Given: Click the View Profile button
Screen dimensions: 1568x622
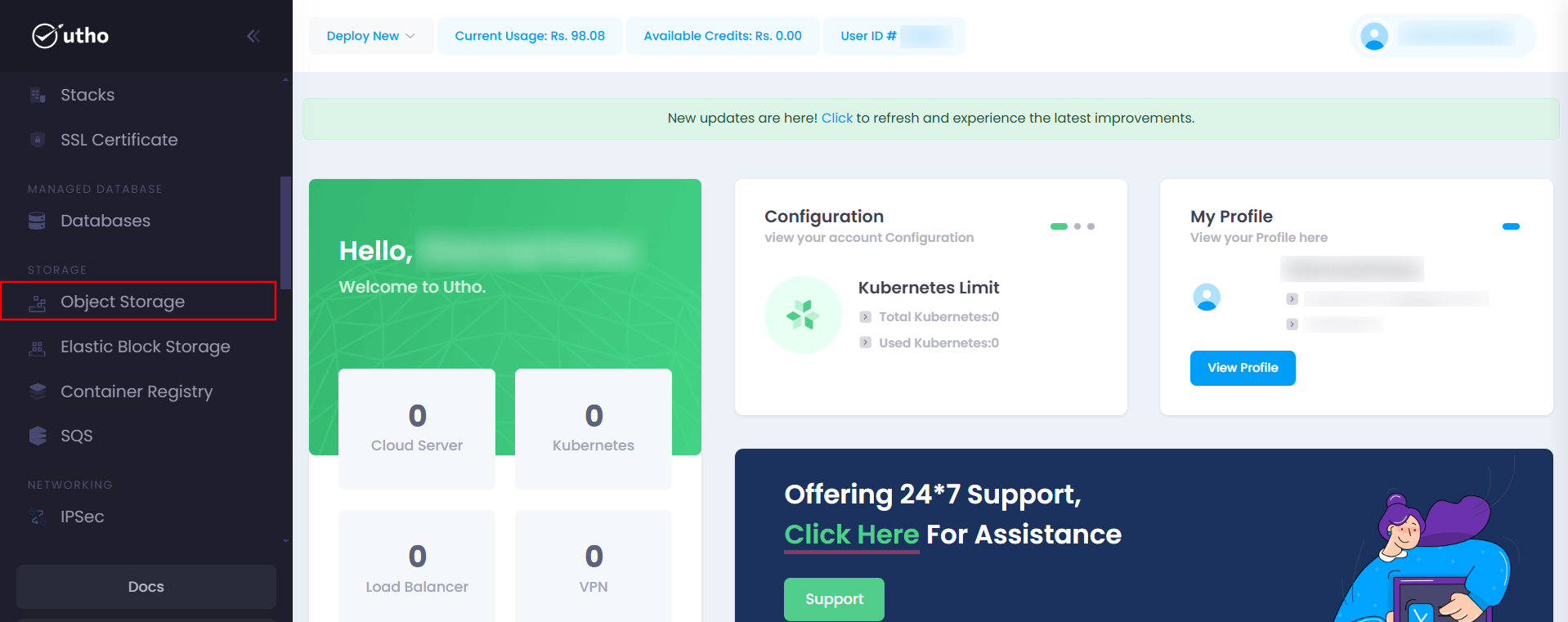Looking at the screenshot, I should [x=1243, y=368].
